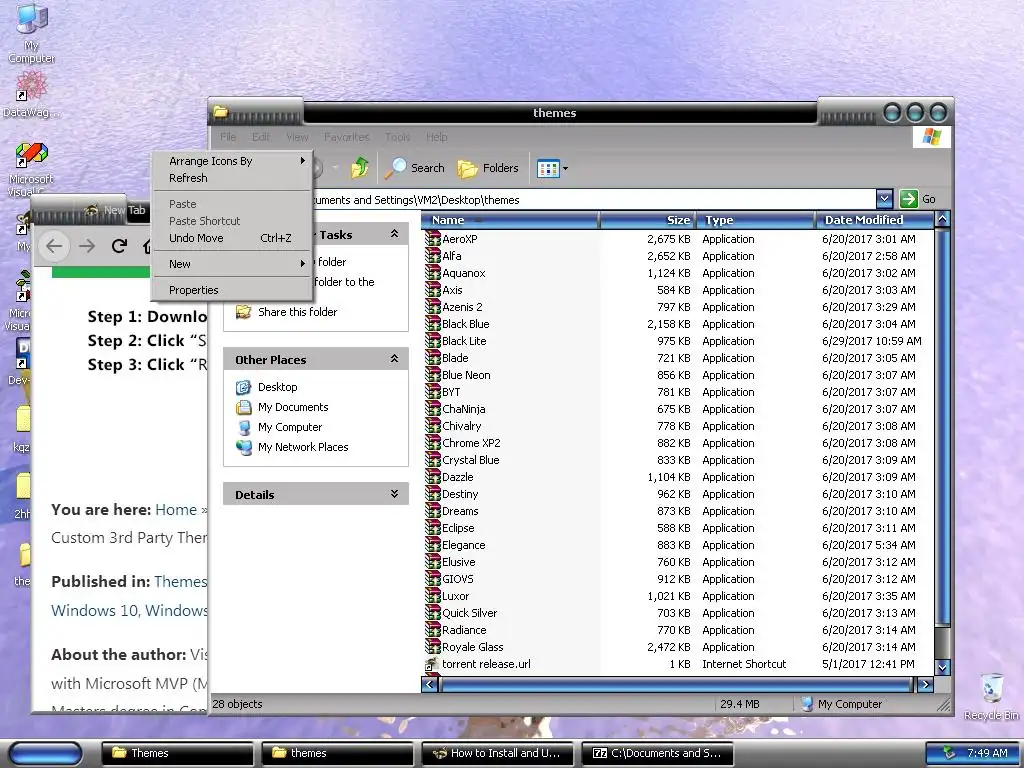Click the Recycle Bin desktop icon
Image resolution: width=1024 pixels, height=768 pixels.
[991, 690]
